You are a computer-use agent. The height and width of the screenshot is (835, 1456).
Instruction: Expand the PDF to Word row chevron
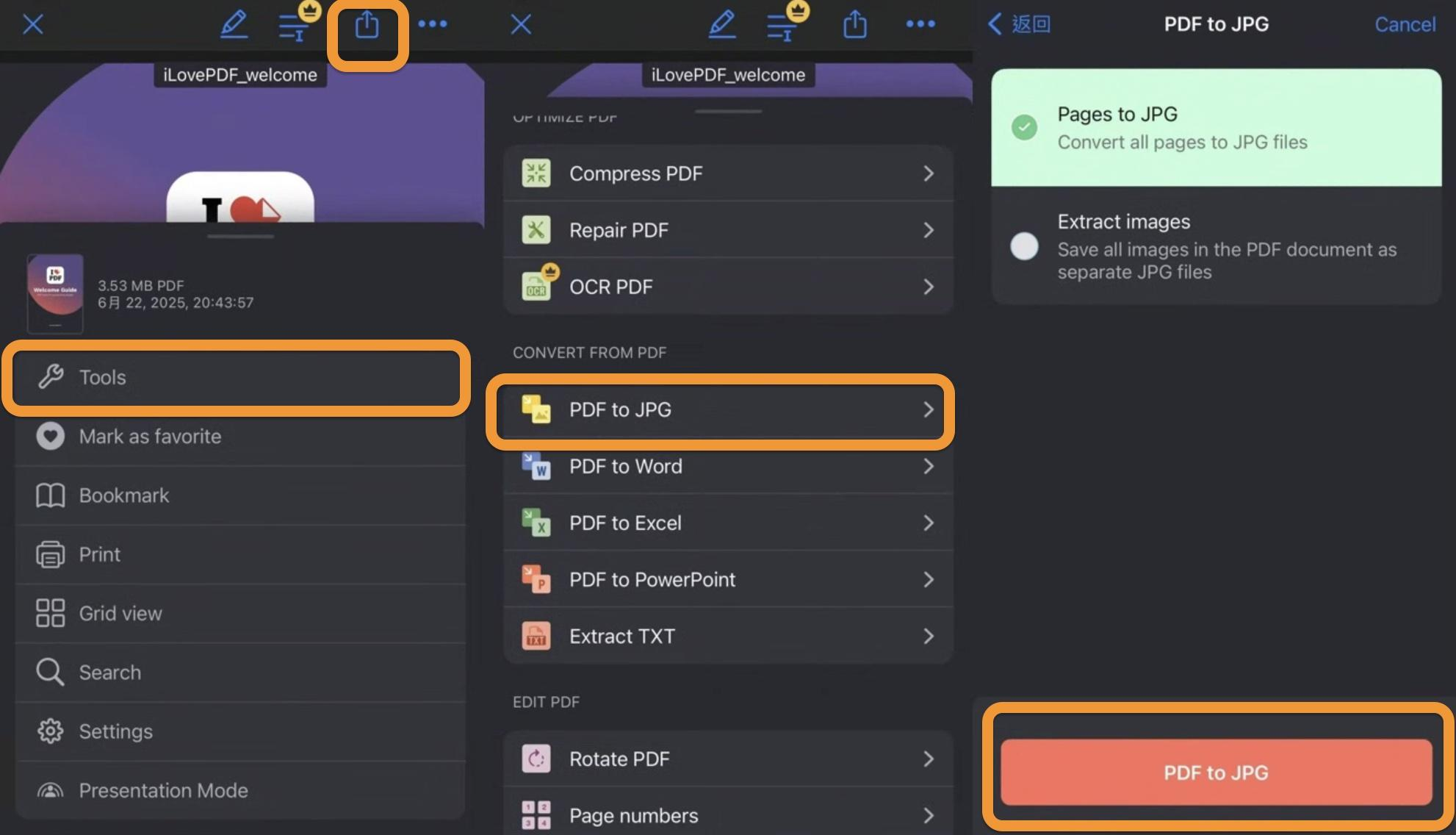[929, 466]
